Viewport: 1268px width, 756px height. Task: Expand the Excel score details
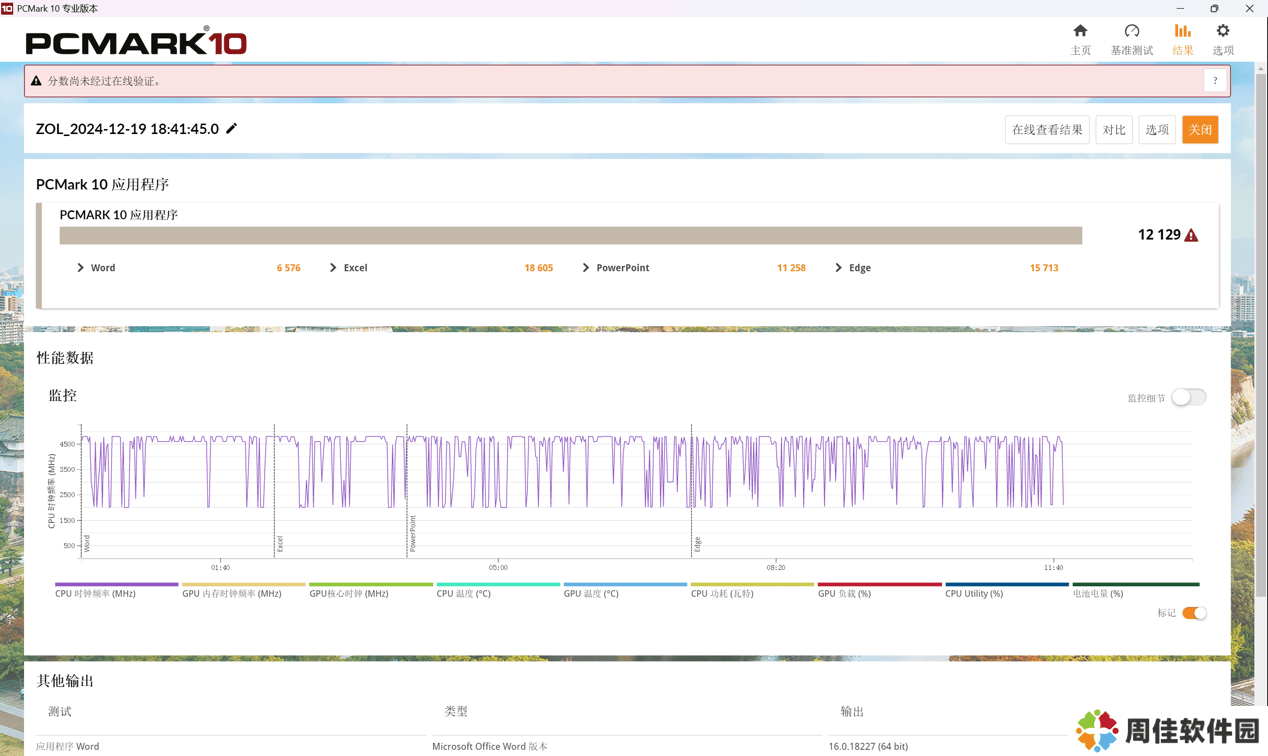(x=333, y=268)
